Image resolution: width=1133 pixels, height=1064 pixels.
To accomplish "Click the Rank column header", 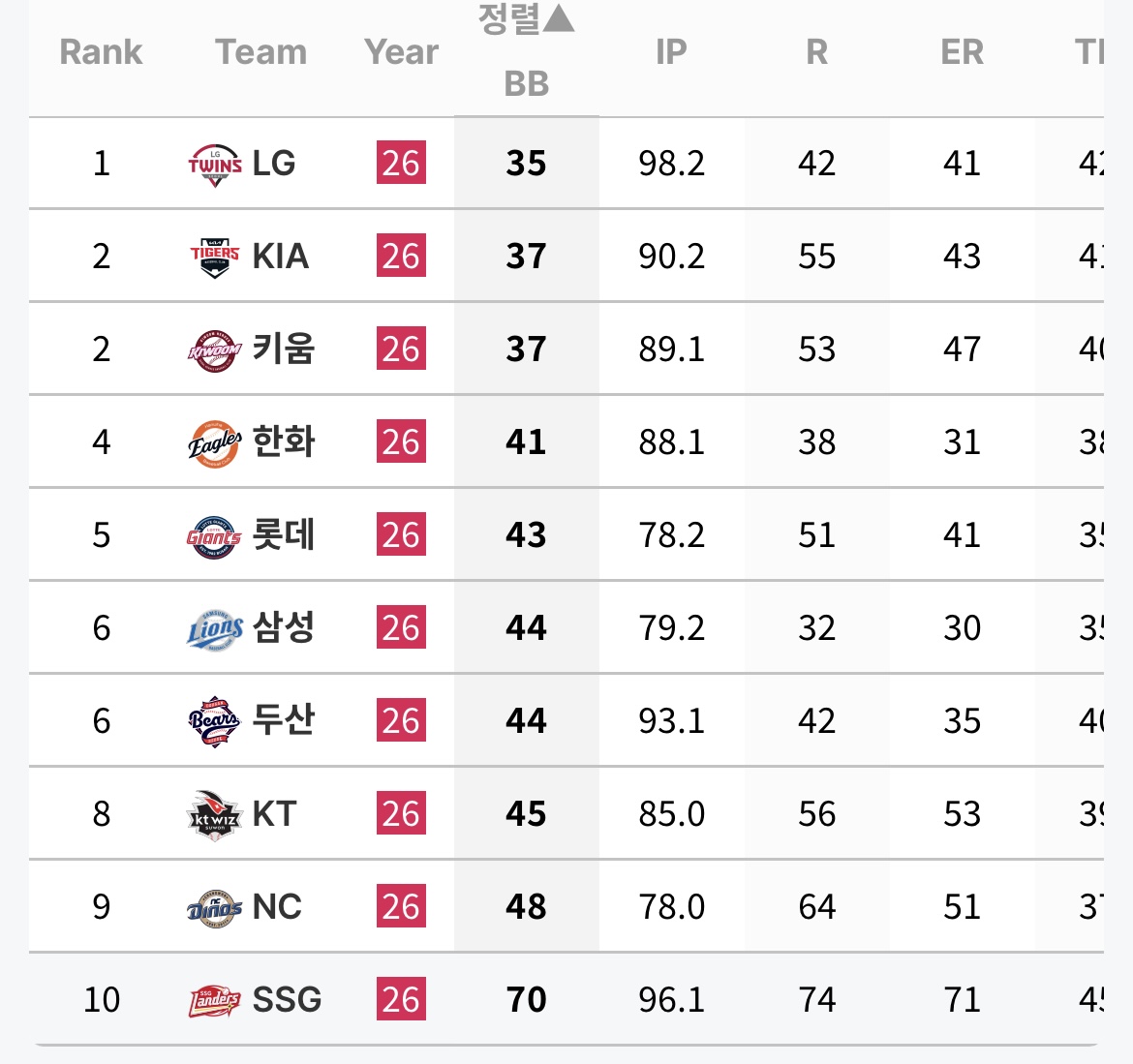I will pyautogui.click(x=101, y=52).
